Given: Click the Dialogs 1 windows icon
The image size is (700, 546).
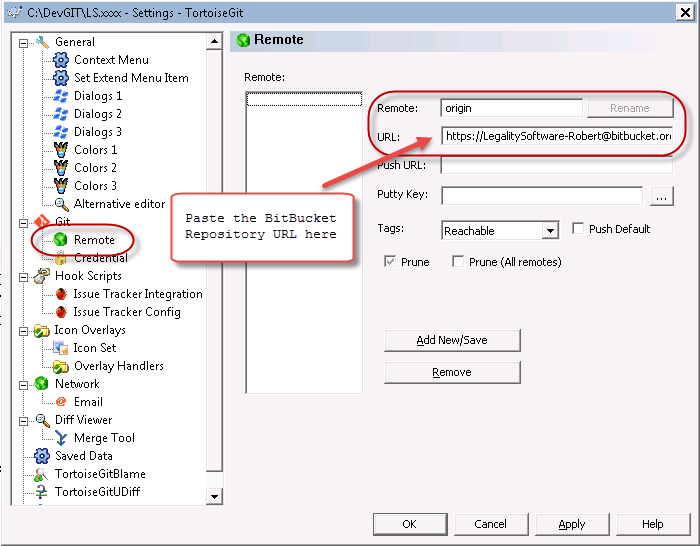Looking at the screenshot, I should click(61, 96).
